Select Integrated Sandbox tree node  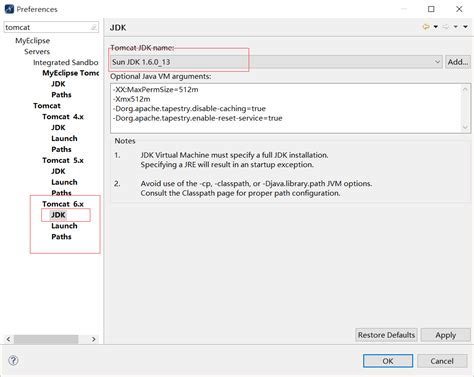[66, 63]
